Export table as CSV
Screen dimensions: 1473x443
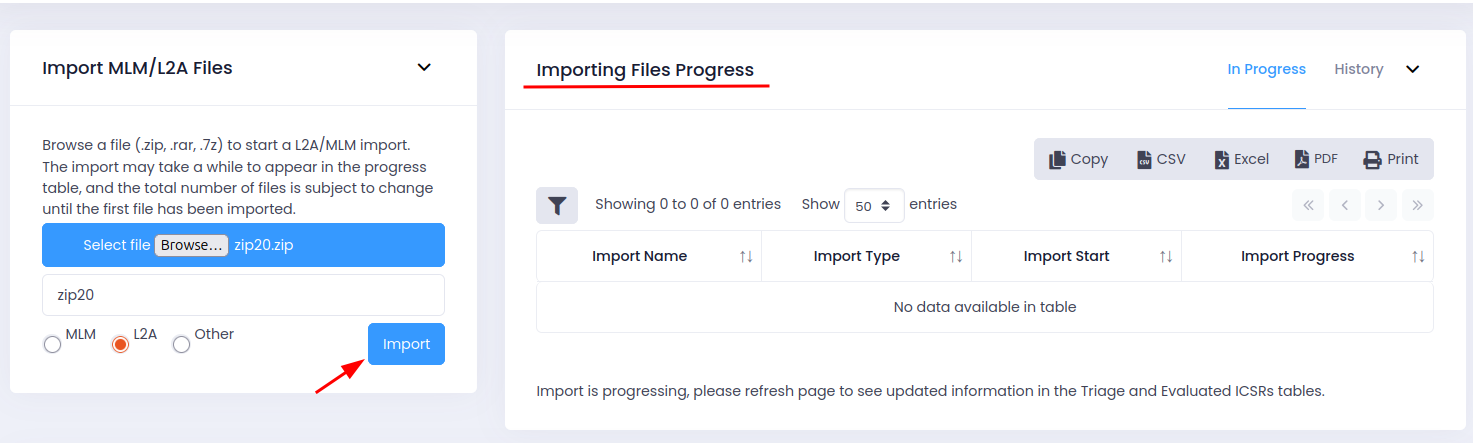click(x=1160, y=159)
